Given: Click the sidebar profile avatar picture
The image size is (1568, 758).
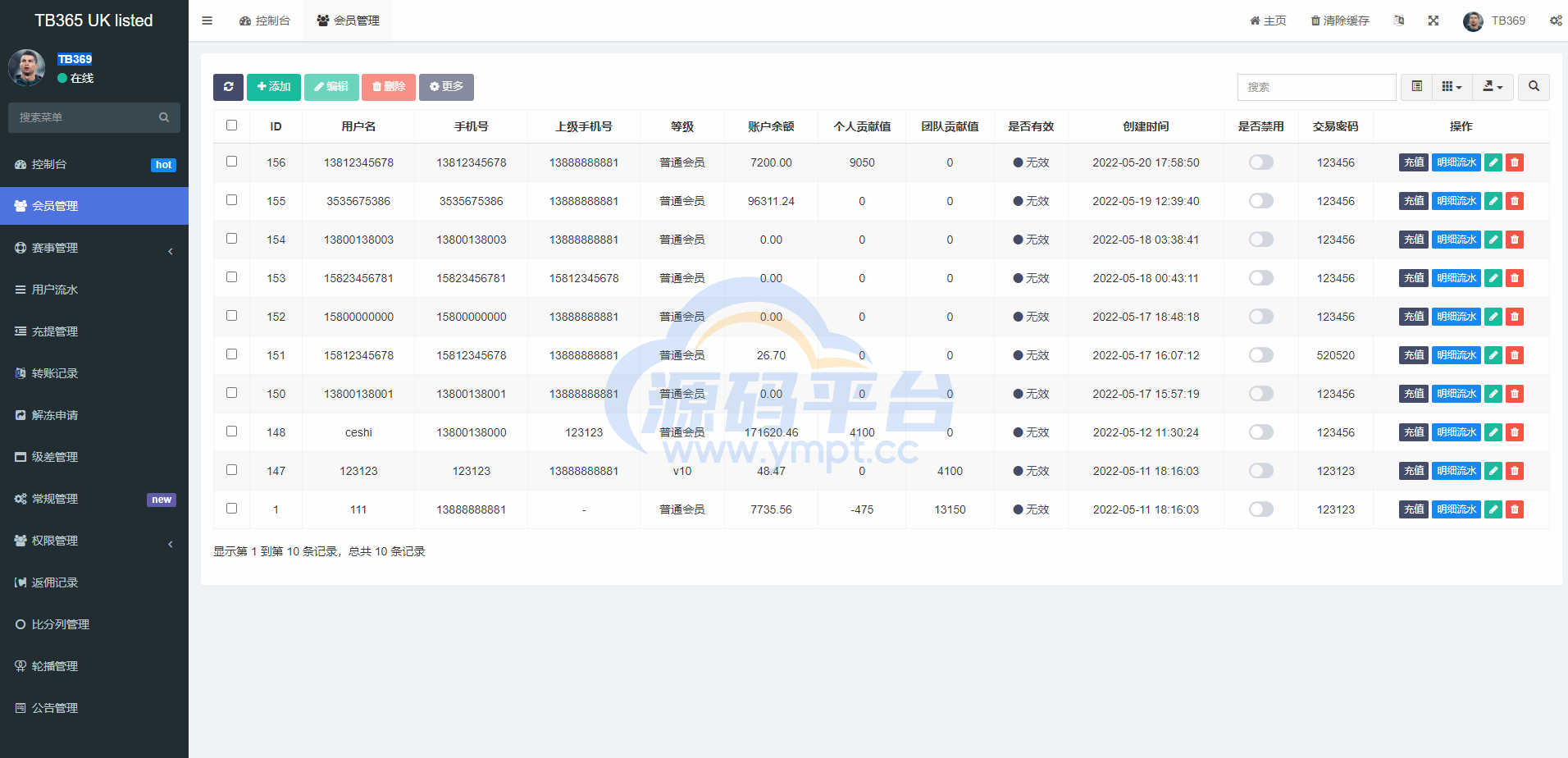Looking at the screenshot, I should coord(26,67).
